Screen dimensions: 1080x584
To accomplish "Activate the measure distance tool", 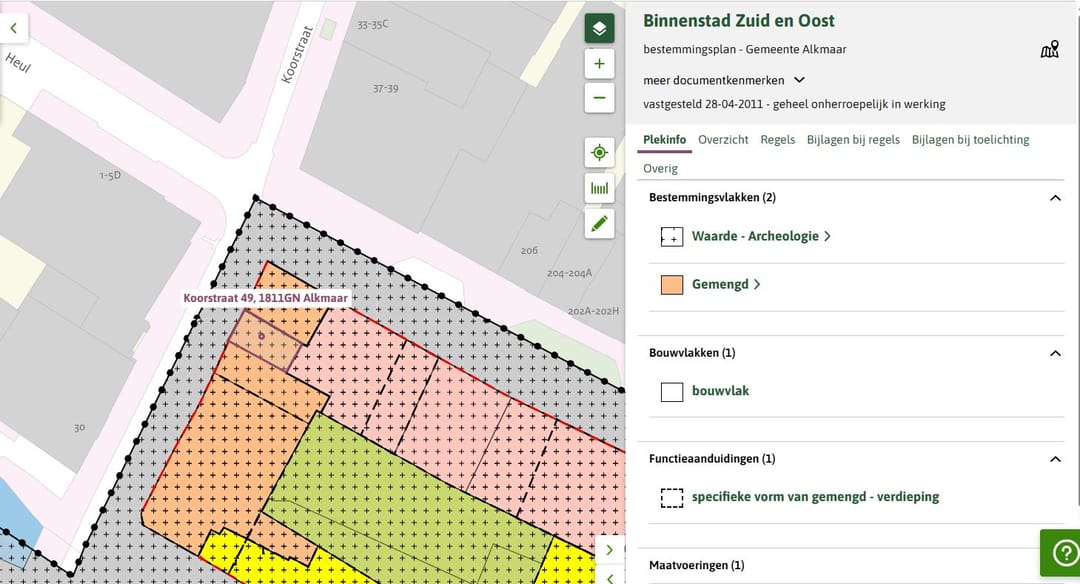I will click(599, 188).
